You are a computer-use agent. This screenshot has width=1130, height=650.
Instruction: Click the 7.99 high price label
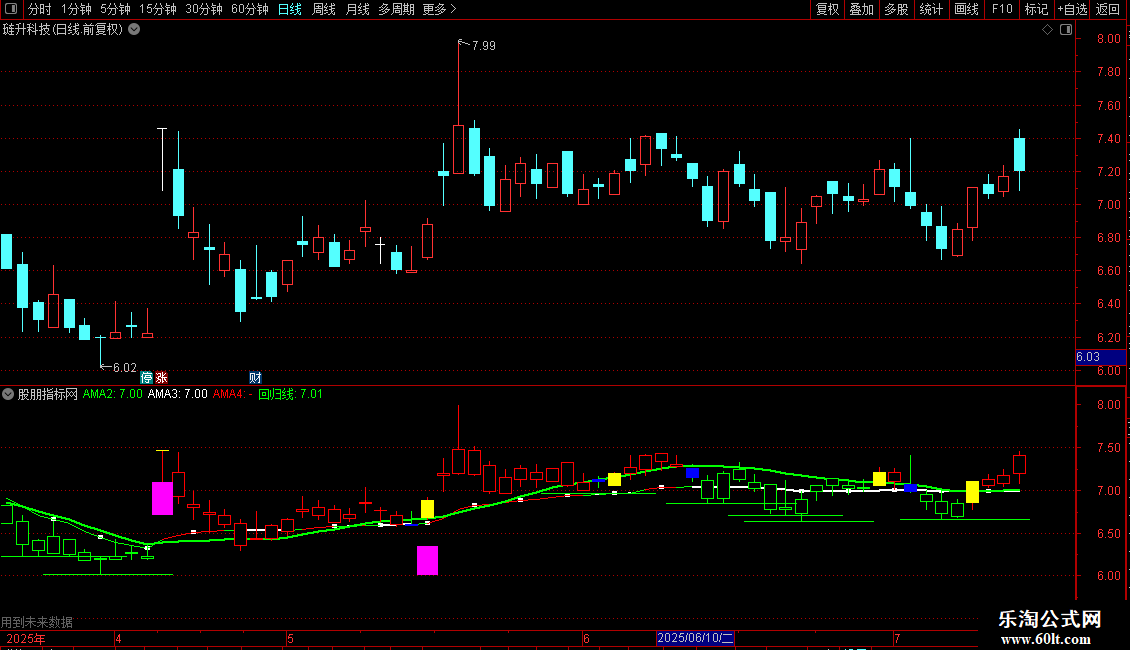tap(484, 45)
